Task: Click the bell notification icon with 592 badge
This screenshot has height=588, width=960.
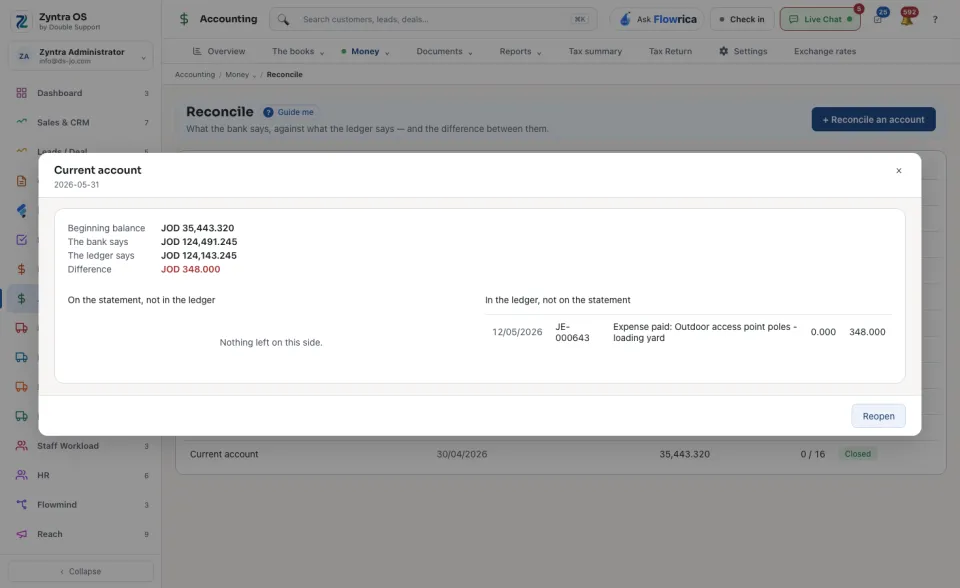Action: (x=907, y=19)
